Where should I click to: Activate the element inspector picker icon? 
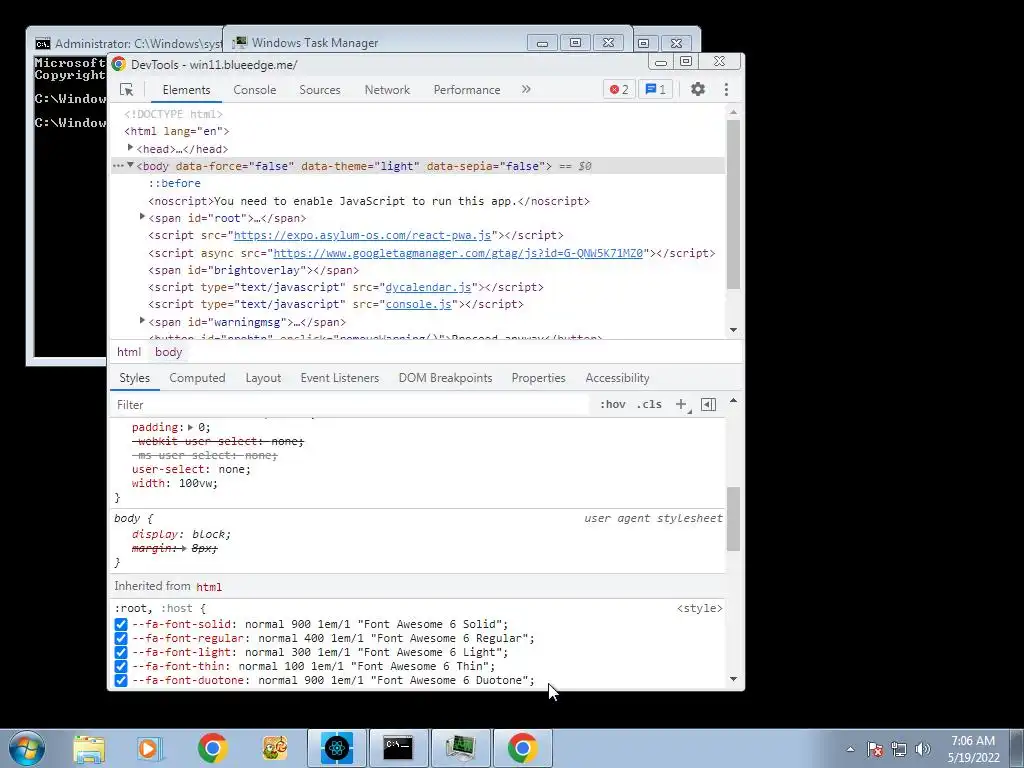(x=127, y=89)
